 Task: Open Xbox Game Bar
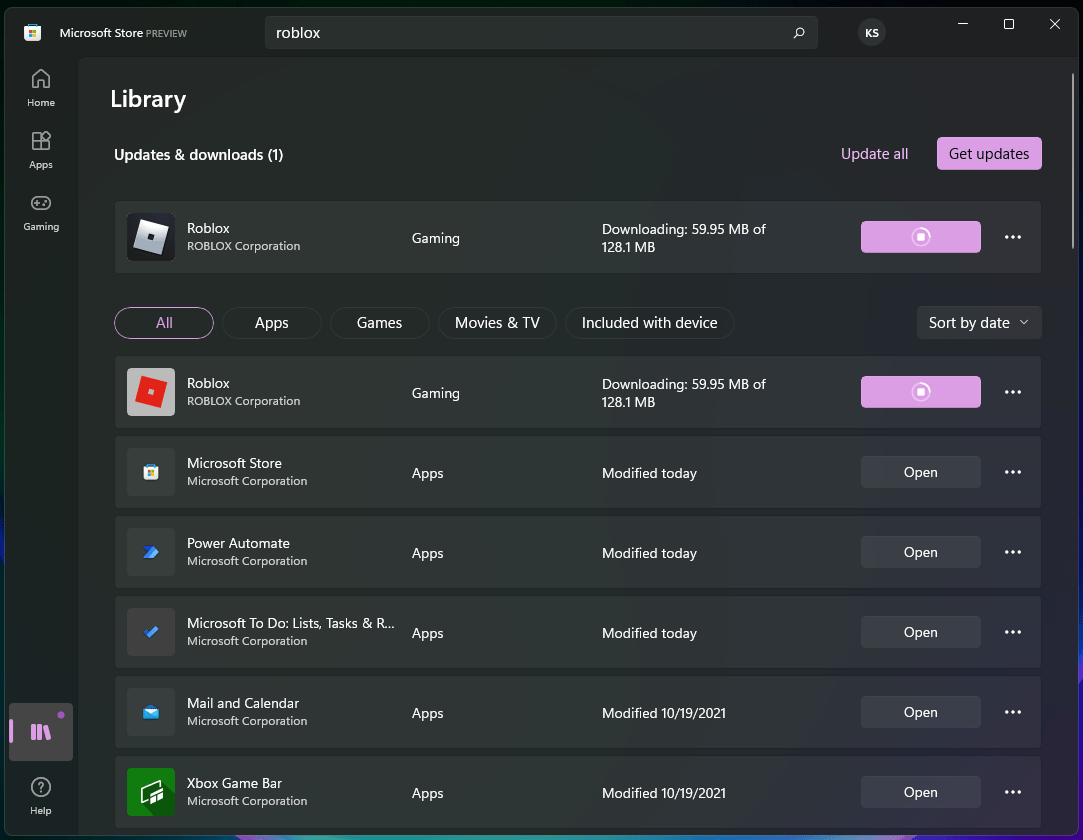[x=920, y=792]
